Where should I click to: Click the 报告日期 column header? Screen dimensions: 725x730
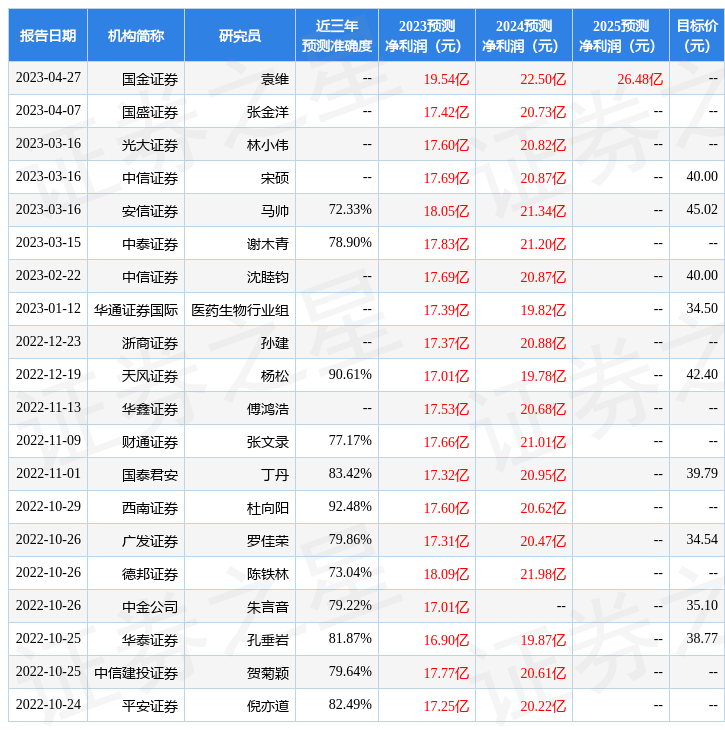tap(48, 35)
